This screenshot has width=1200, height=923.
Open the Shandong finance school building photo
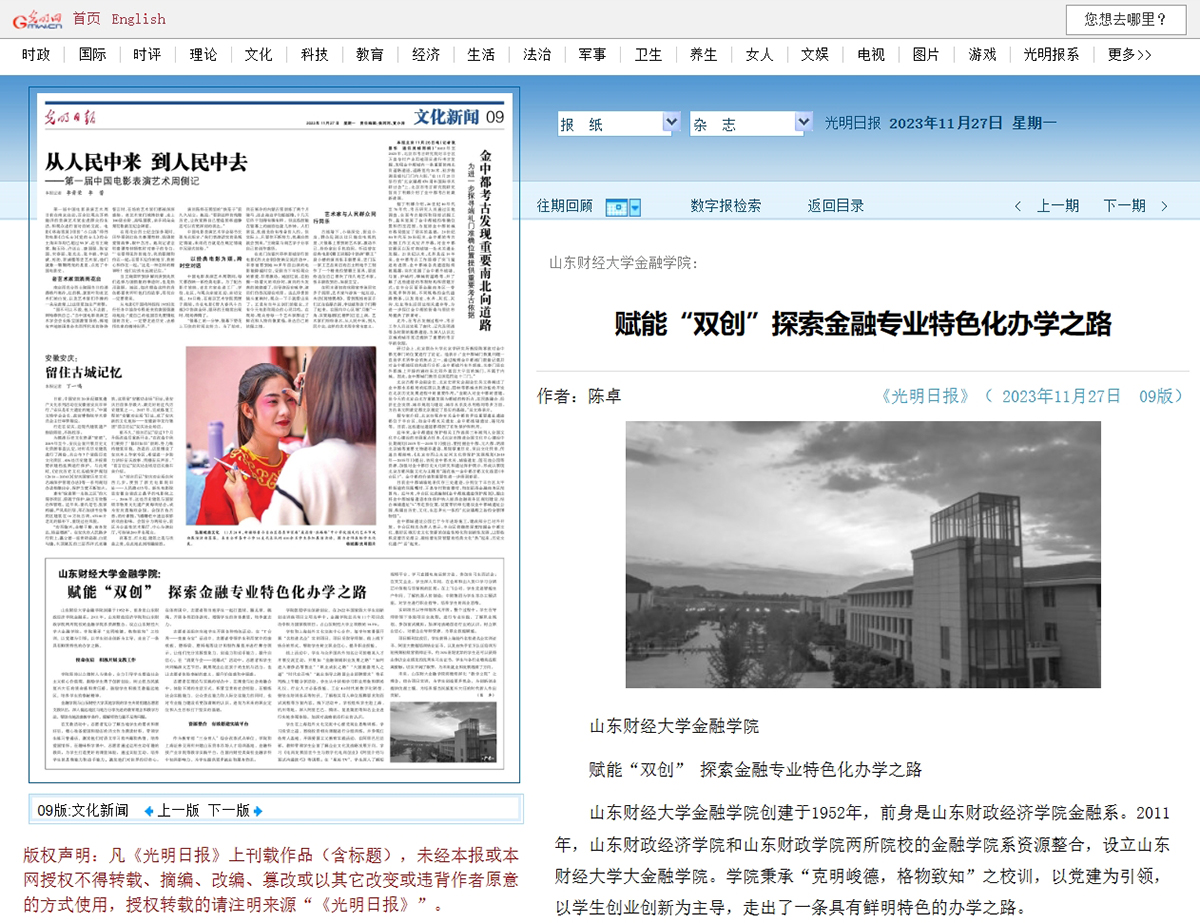pyautogui.click(x=863, y=554)
